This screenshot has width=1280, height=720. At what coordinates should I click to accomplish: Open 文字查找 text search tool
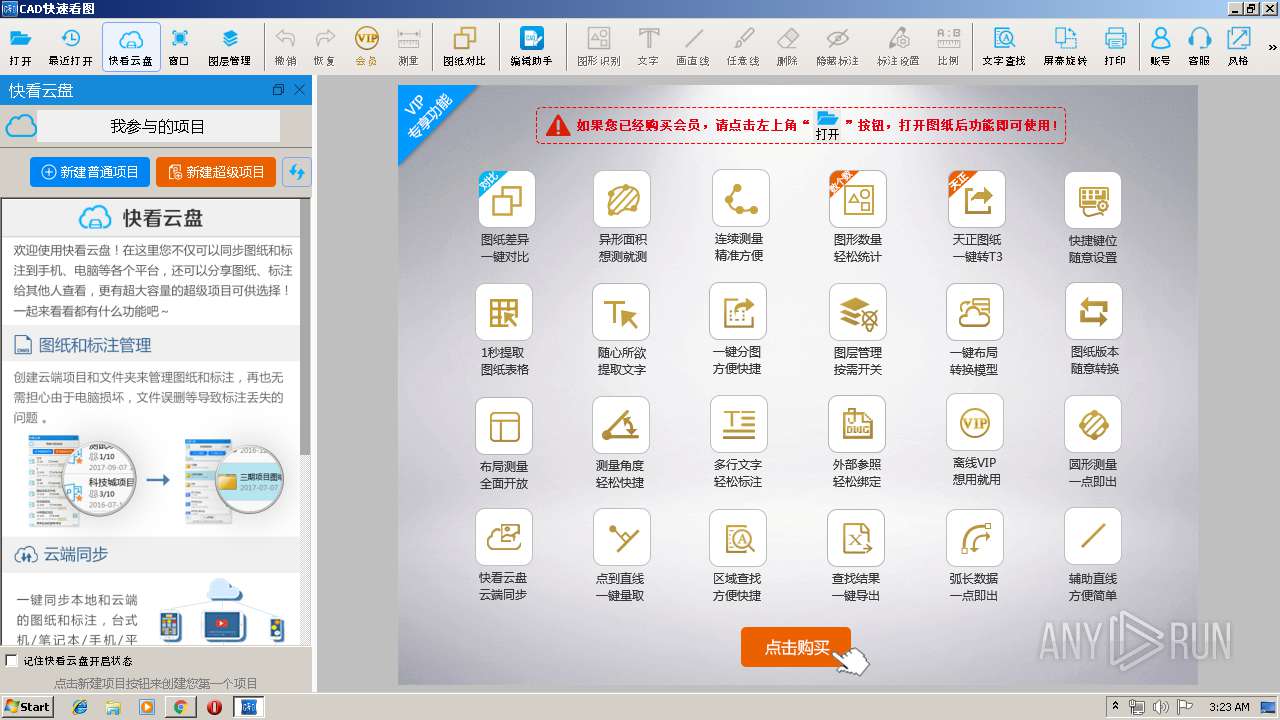click(x=1004, y=47)
